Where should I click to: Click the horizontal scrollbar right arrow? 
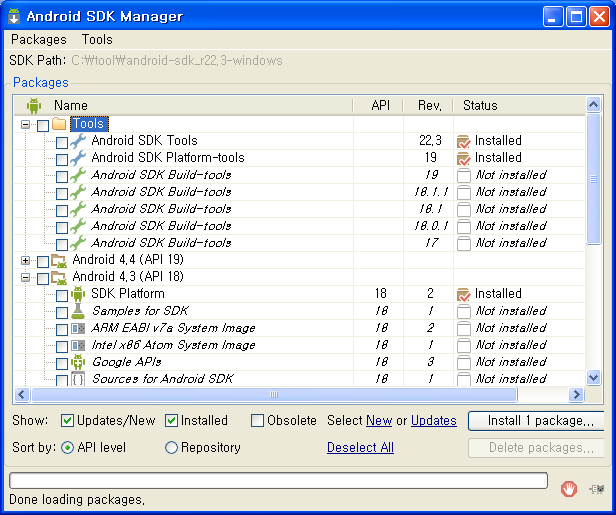pyautogui.click(x=576, y=394)
